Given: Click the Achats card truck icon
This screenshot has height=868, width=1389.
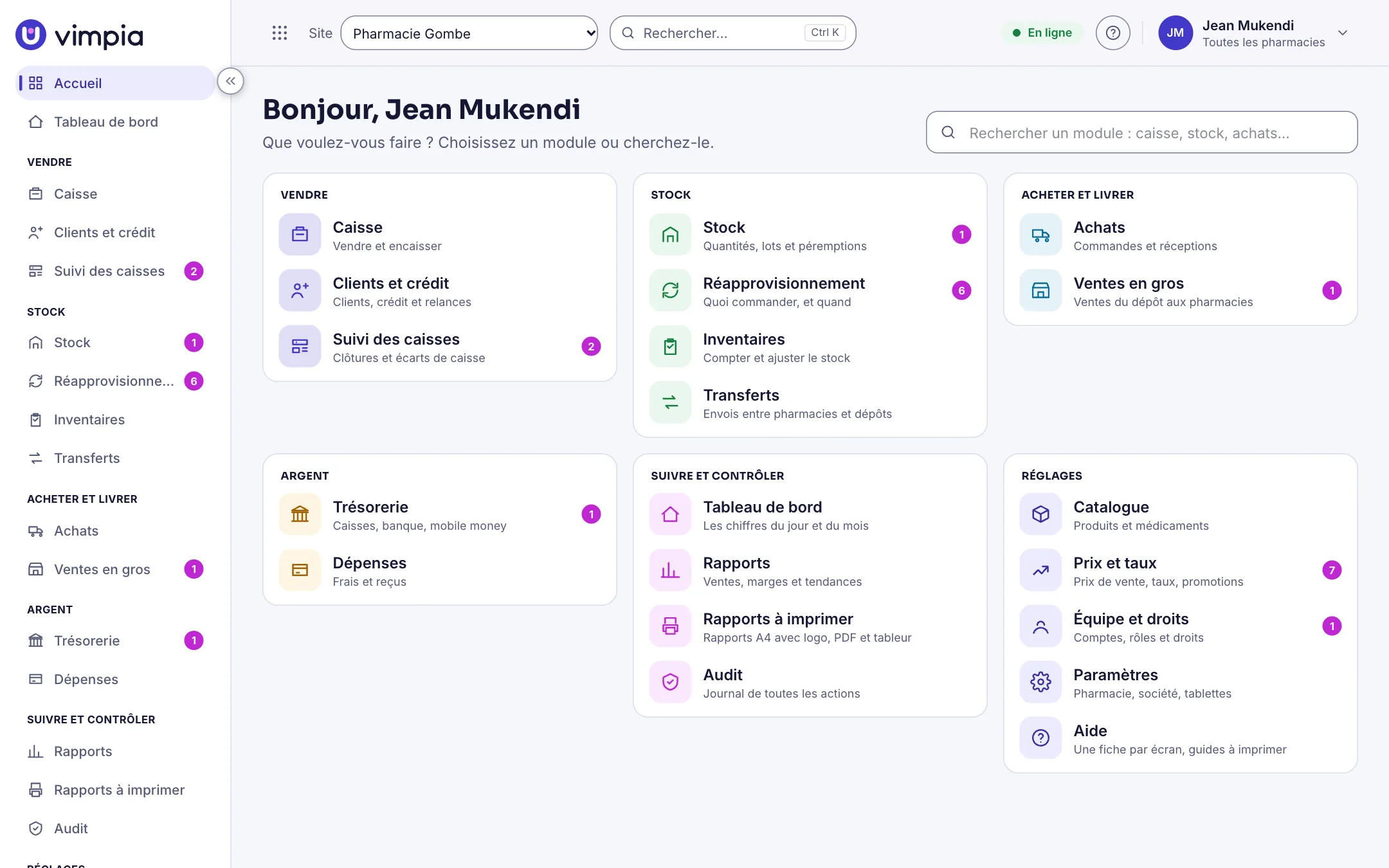Looking at the screenshot, I should click(x=1040, y=235).
